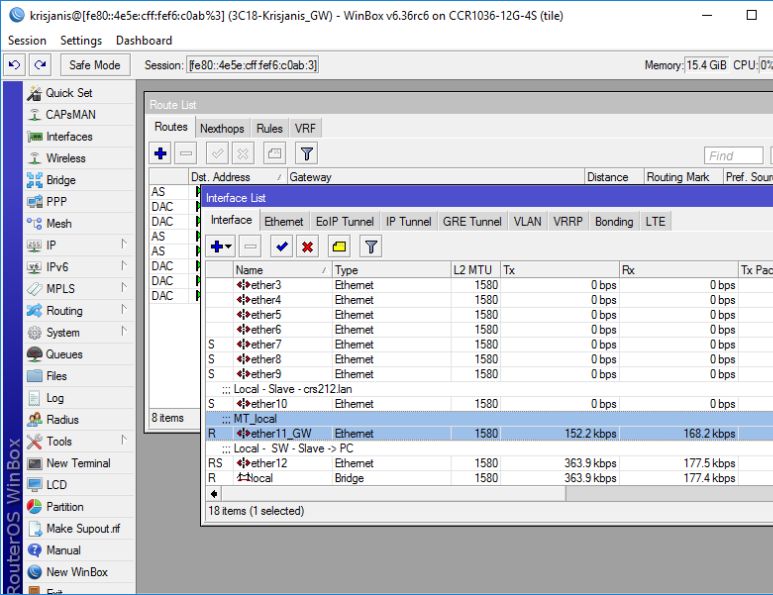Enable selected interface with blue checkmark
Screen dimensions: 773x595
pos(281,246)
